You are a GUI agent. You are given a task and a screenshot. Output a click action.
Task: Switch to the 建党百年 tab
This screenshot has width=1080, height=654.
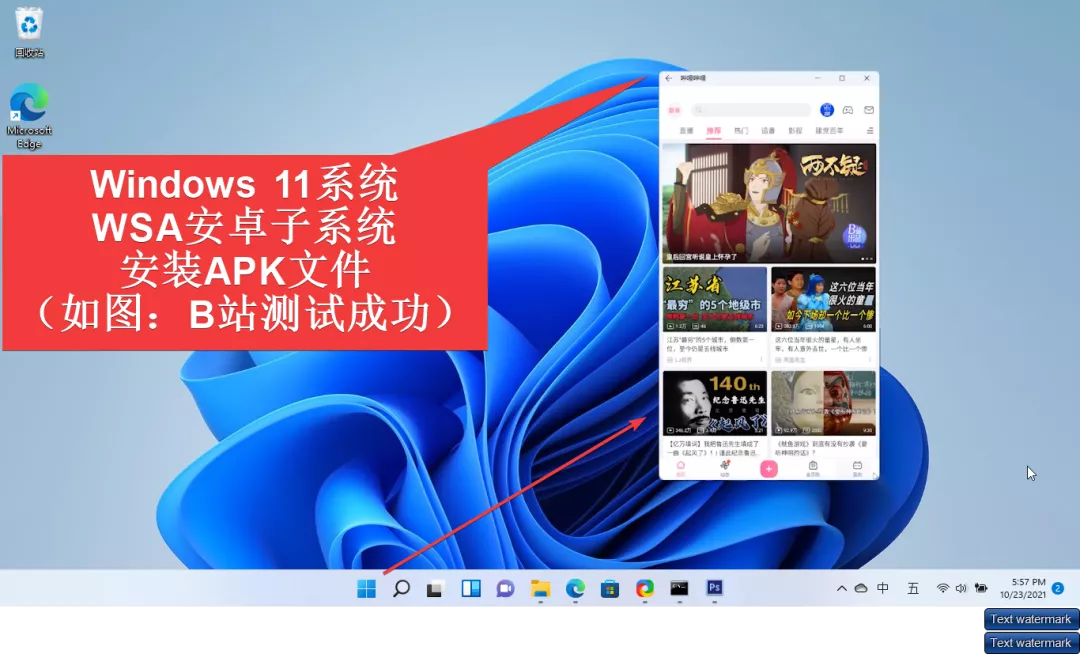[x=829, y=131]
